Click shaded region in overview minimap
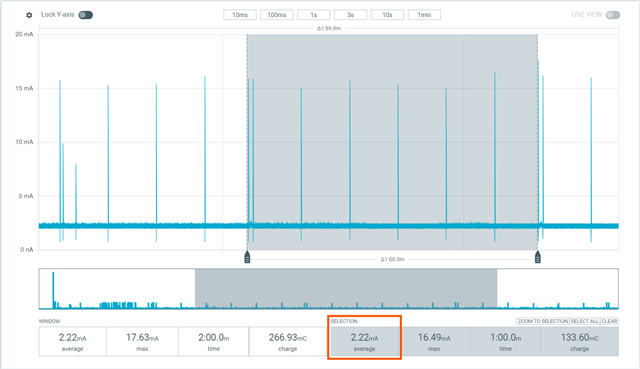Image resolution: width=640 pixels, height=369 pixels. click(x=346, y=289)
